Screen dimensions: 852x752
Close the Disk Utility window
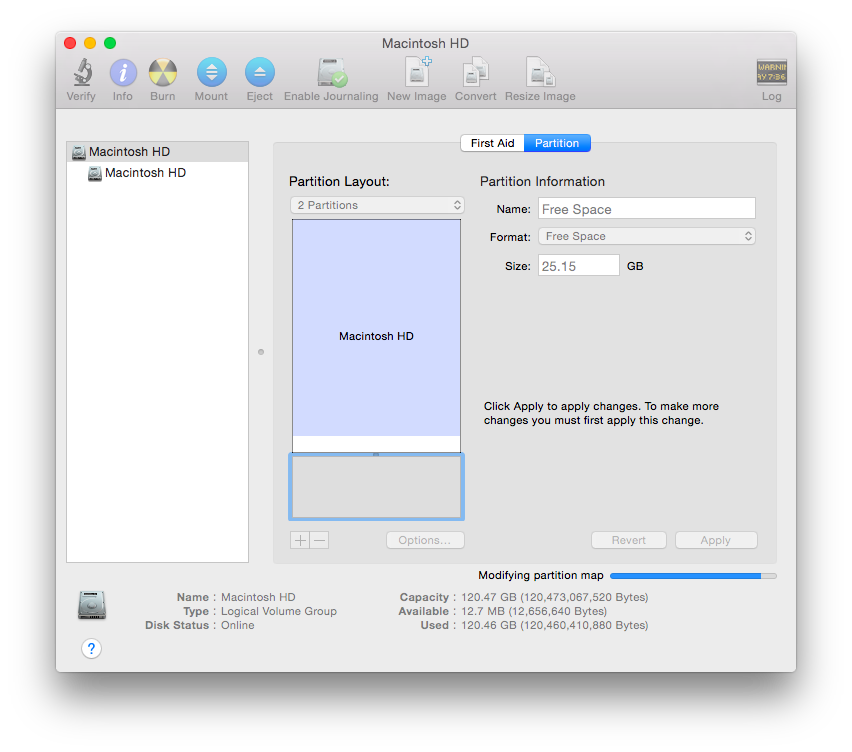point(70,43)
